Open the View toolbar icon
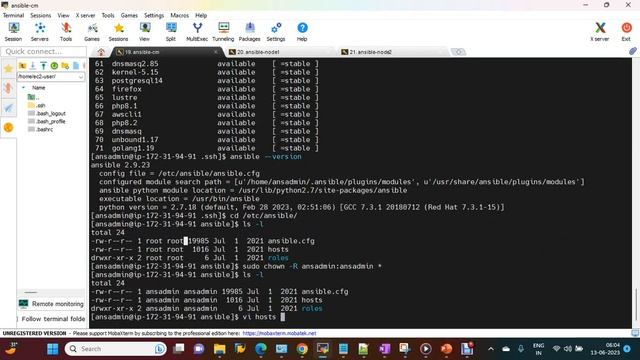640x360 pixels. click(x=144, y=32)
